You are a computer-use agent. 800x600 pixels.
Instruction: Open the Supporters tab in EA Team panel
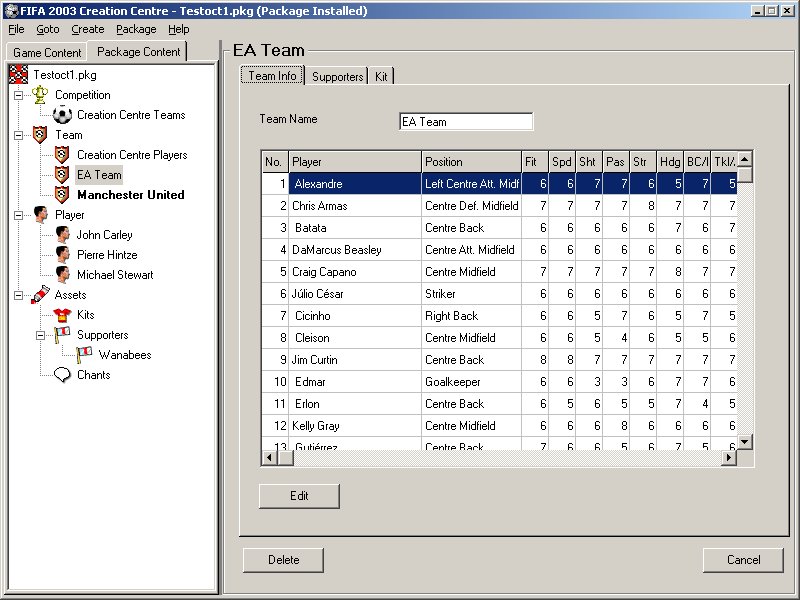(337, 77)
